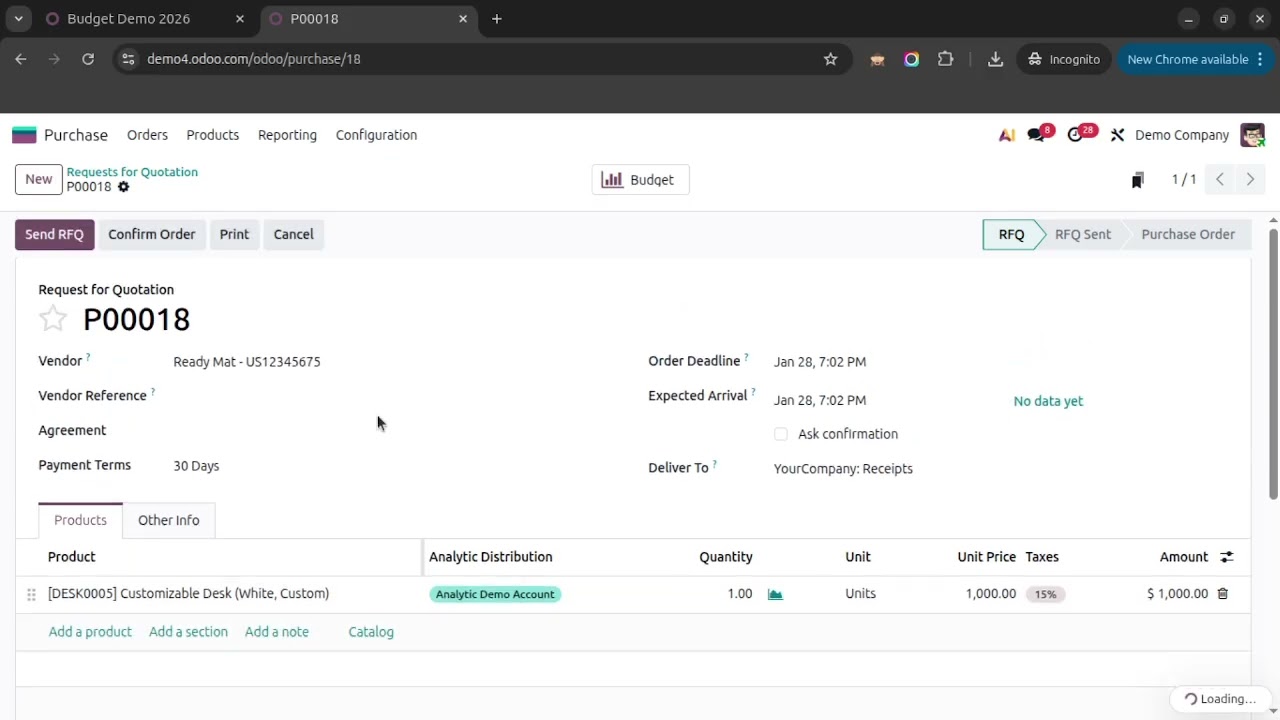Open the activities clock icon
This screenshot has width=1280, height=720.
coord(1076,135)
